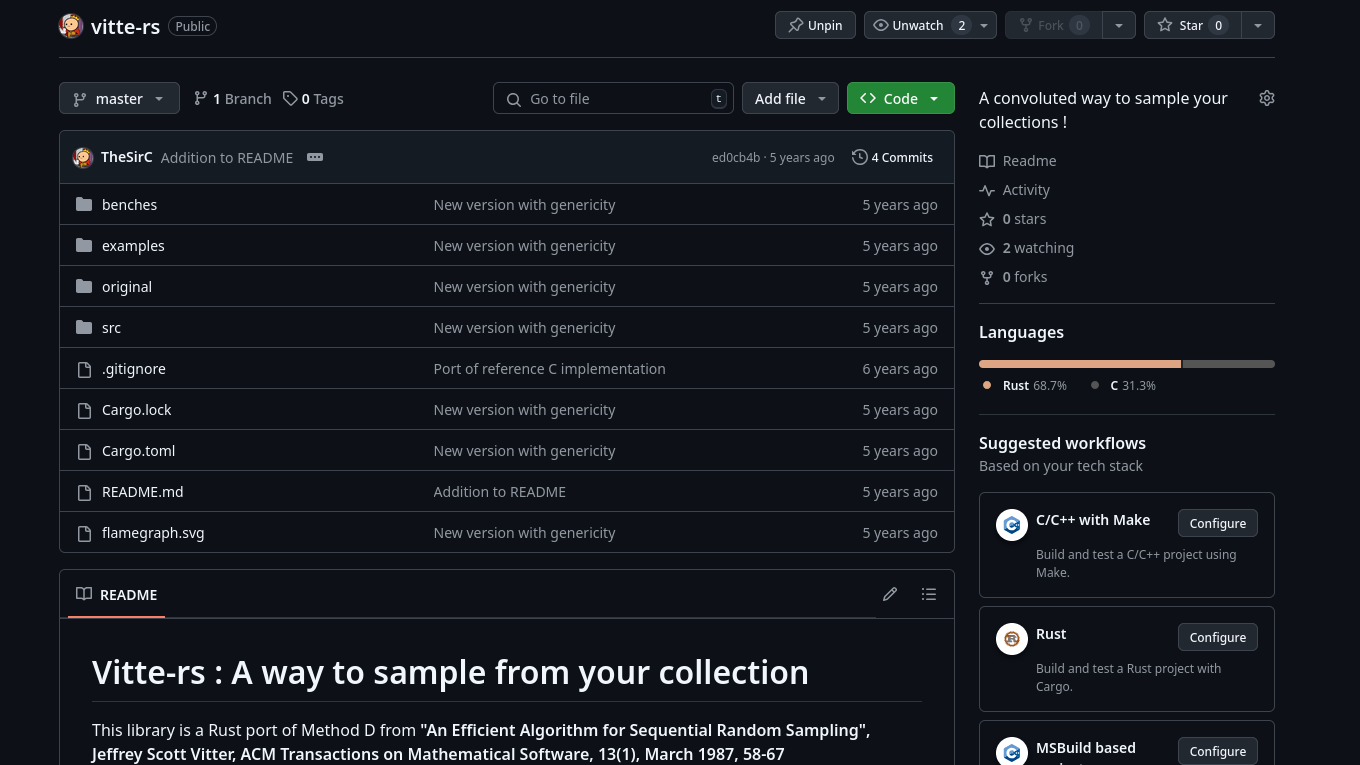Open the Addition to README commit in header
The height and width of the screenshot is (765, 1360).
pyautogui.click(x=227, y=157)
